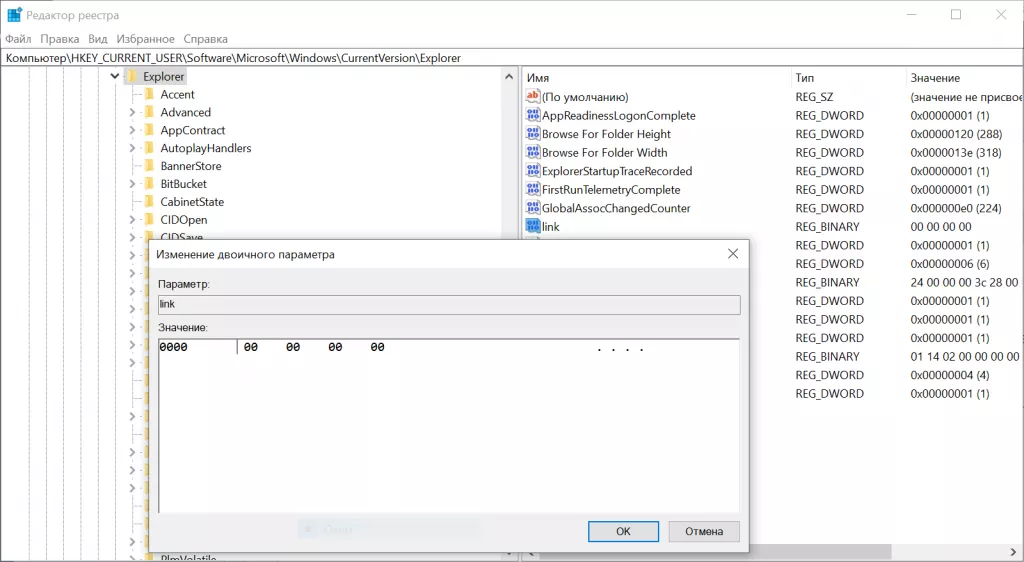
Task: Select the CabinetState key in tree
Action: pos(192,202)
